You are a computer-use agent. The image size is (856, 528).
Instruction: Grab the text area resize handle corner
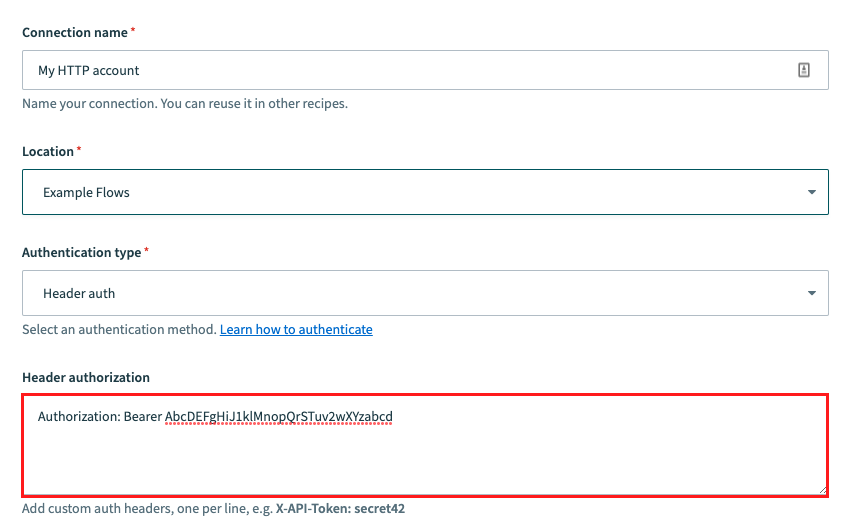click(823, 490)
